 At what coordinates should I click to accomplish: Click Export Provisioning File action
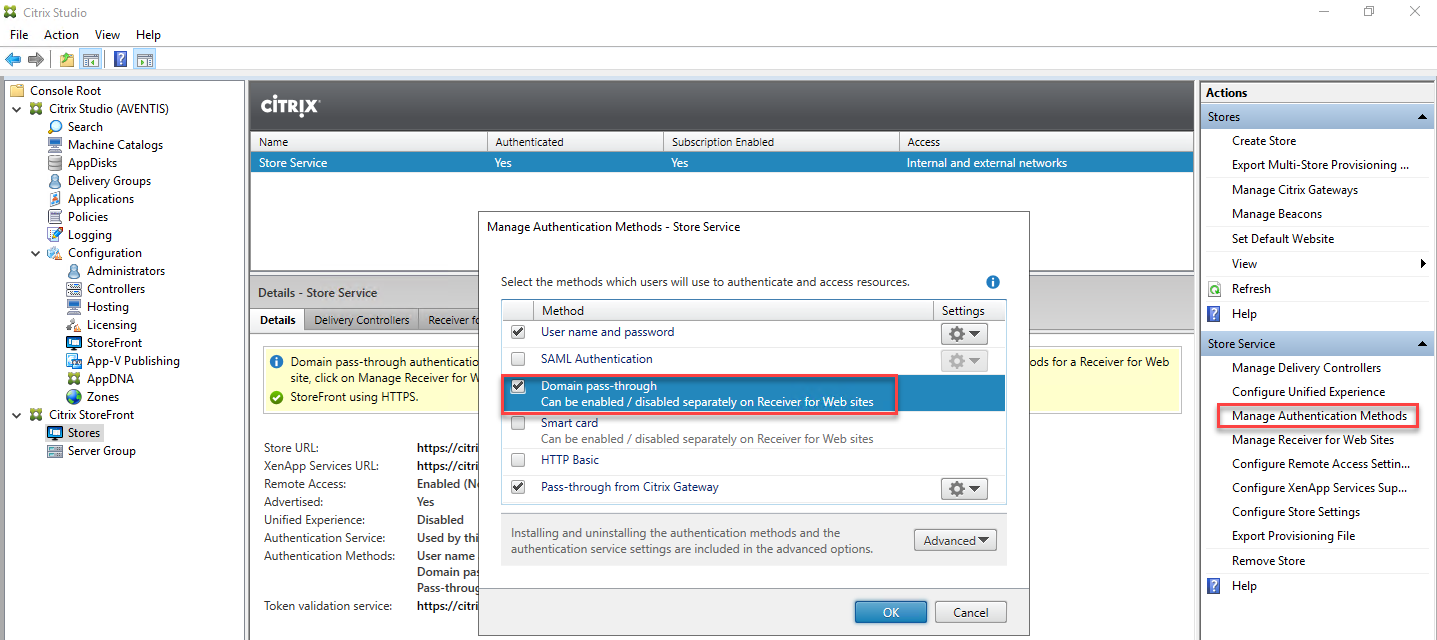1294,536
